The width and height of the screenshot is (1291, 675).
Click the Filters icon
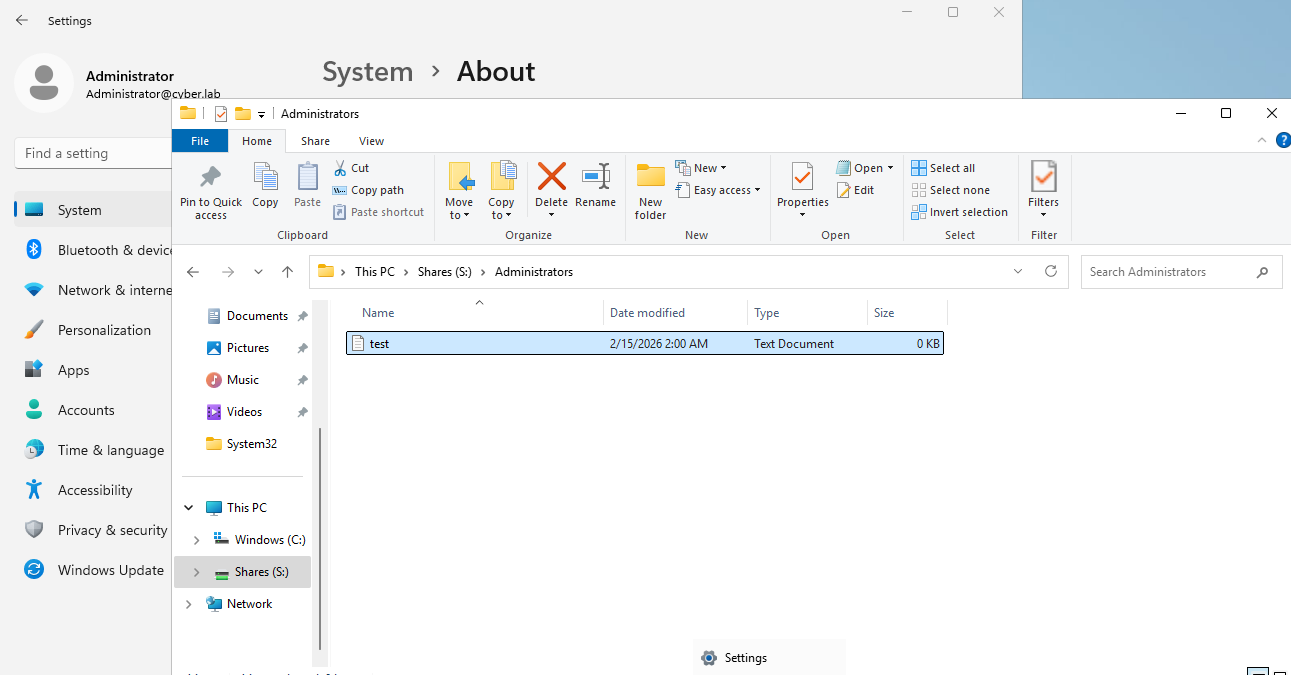1043,178
